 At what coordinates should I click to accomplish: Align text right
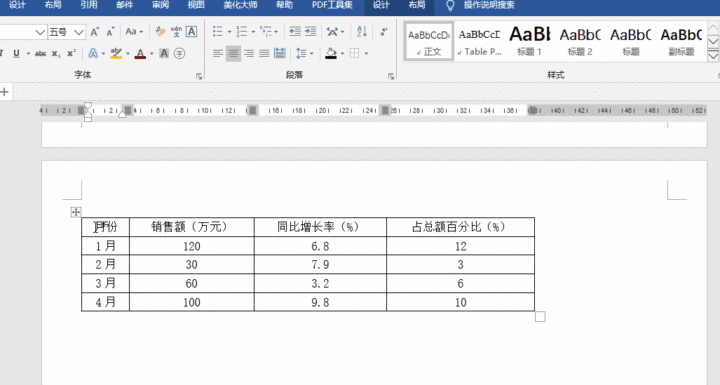[248, 53]
